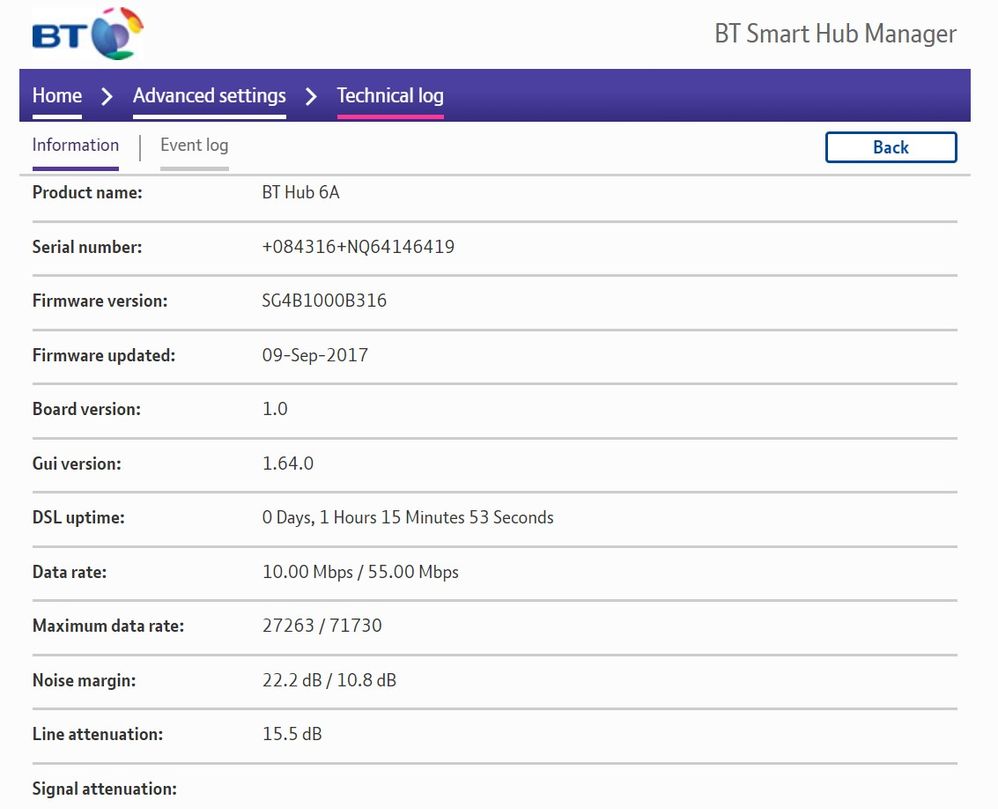
Task: Click the Back button
Action: tap(890, 147)
